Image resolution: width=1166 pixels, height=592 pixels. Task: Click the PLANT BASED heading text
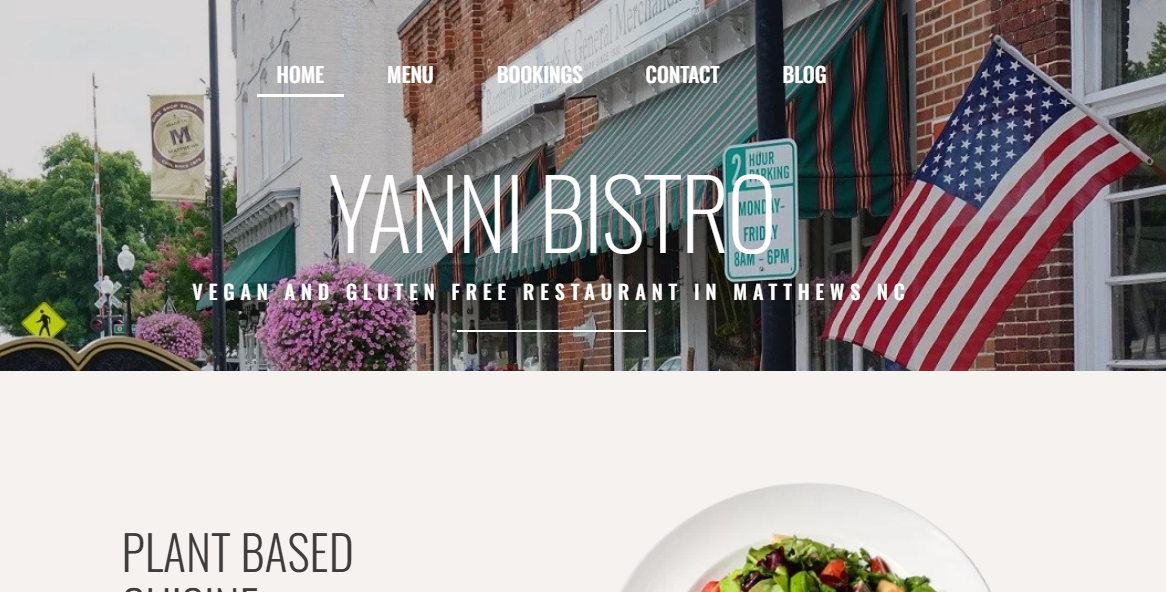(237, 552)
